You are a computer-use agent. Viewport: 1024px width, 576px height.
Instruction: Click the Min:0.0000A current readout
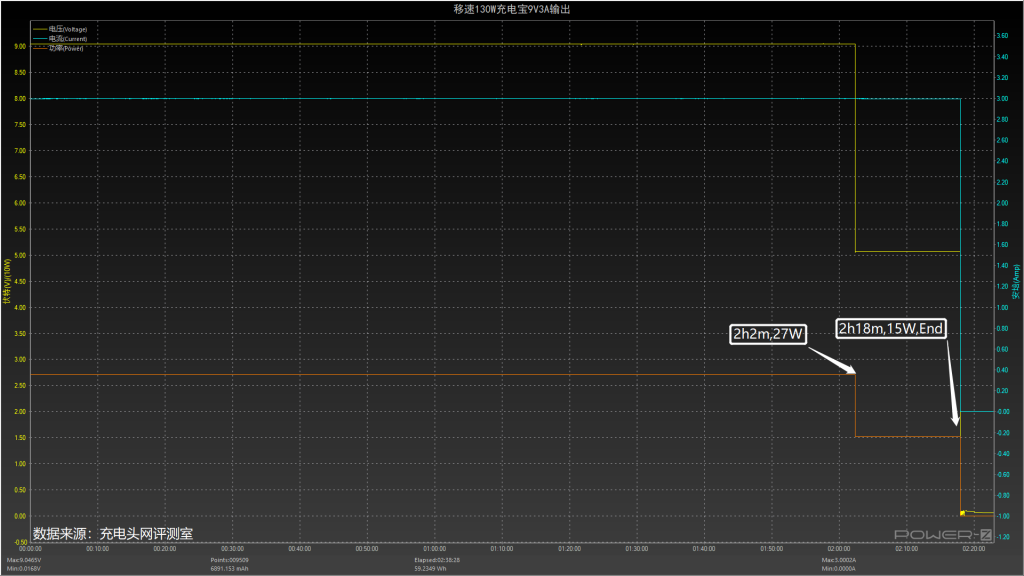pos(839,569)
